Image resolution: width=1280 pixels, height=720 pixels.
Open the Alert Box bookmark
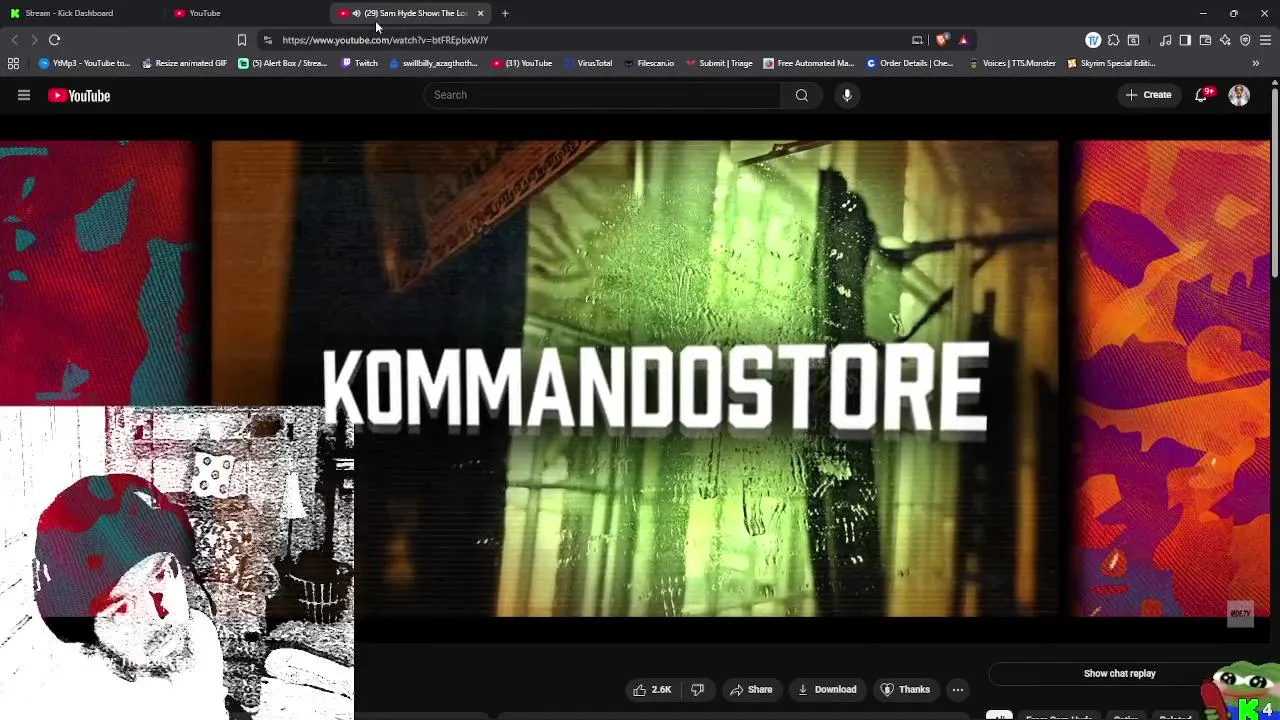tap(283, 63)
